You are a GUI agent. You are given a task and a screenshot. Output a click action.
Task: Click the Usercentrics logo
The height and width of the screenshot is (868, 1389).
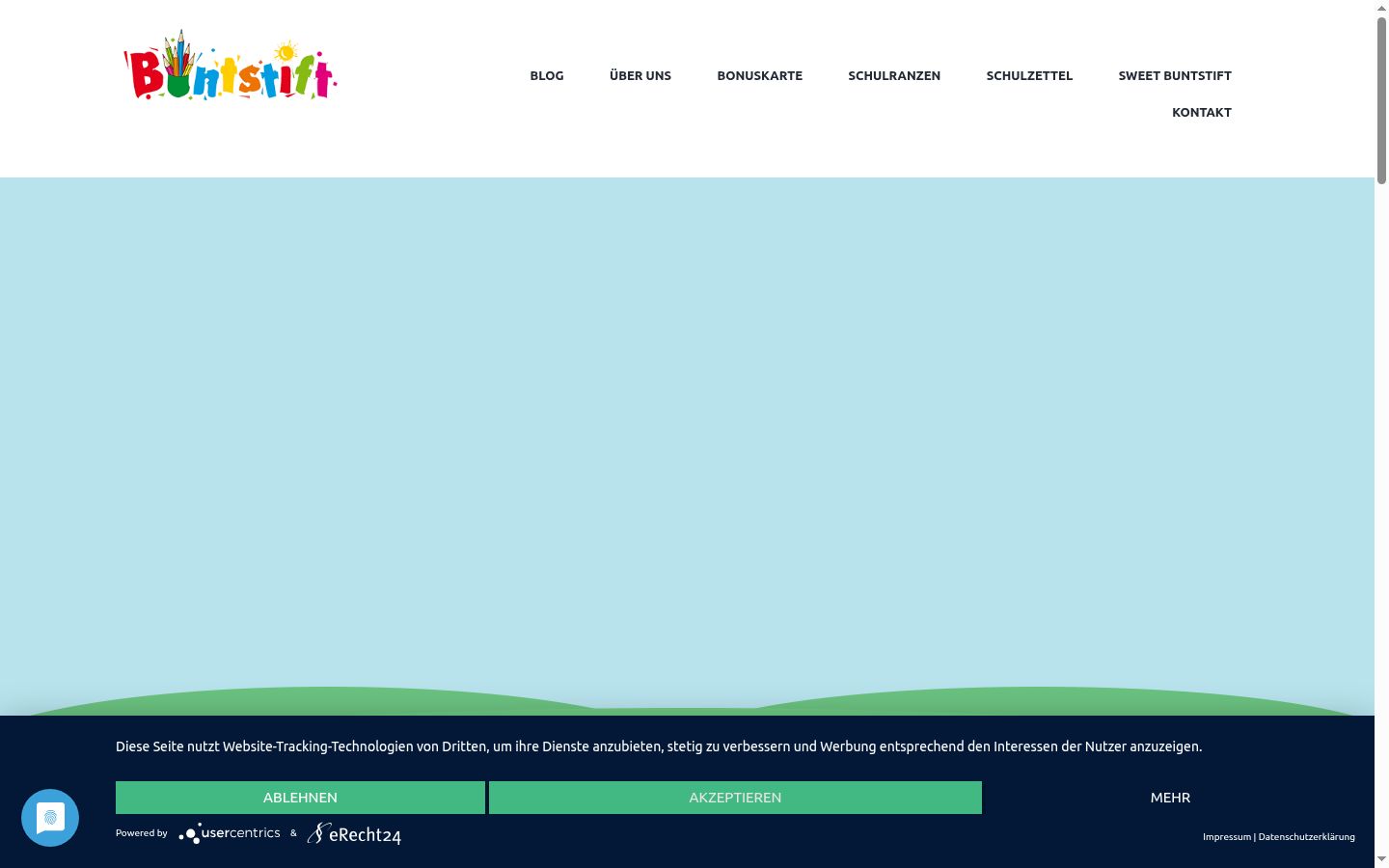(x=230, y=833)
